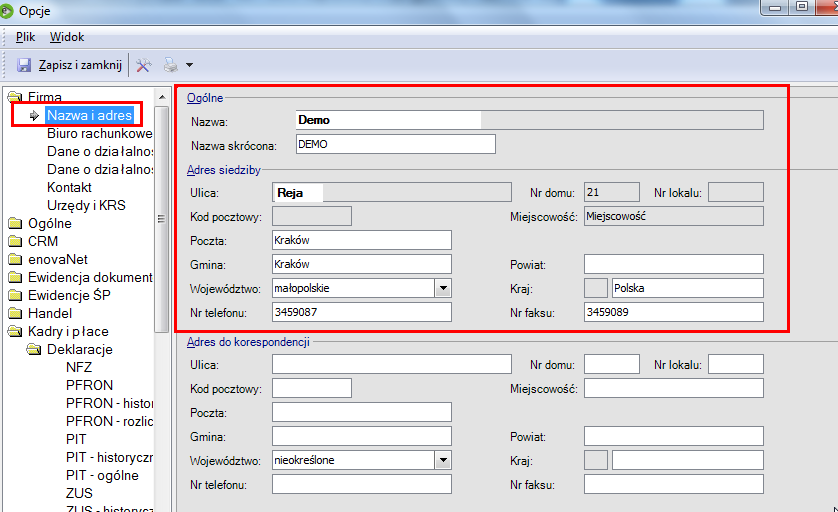The width and height of the screenshot is (838, 512).
Task: Click the save floppy disk icon
Action: coord(24,65)
